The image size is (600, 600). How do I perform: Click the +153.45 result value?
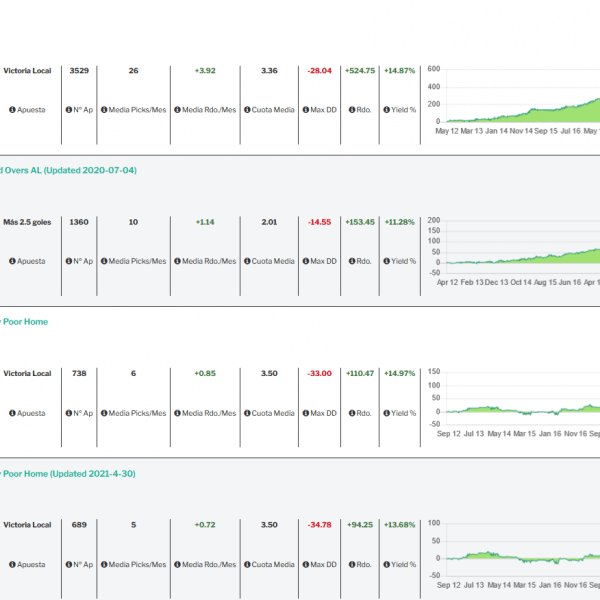360,222
